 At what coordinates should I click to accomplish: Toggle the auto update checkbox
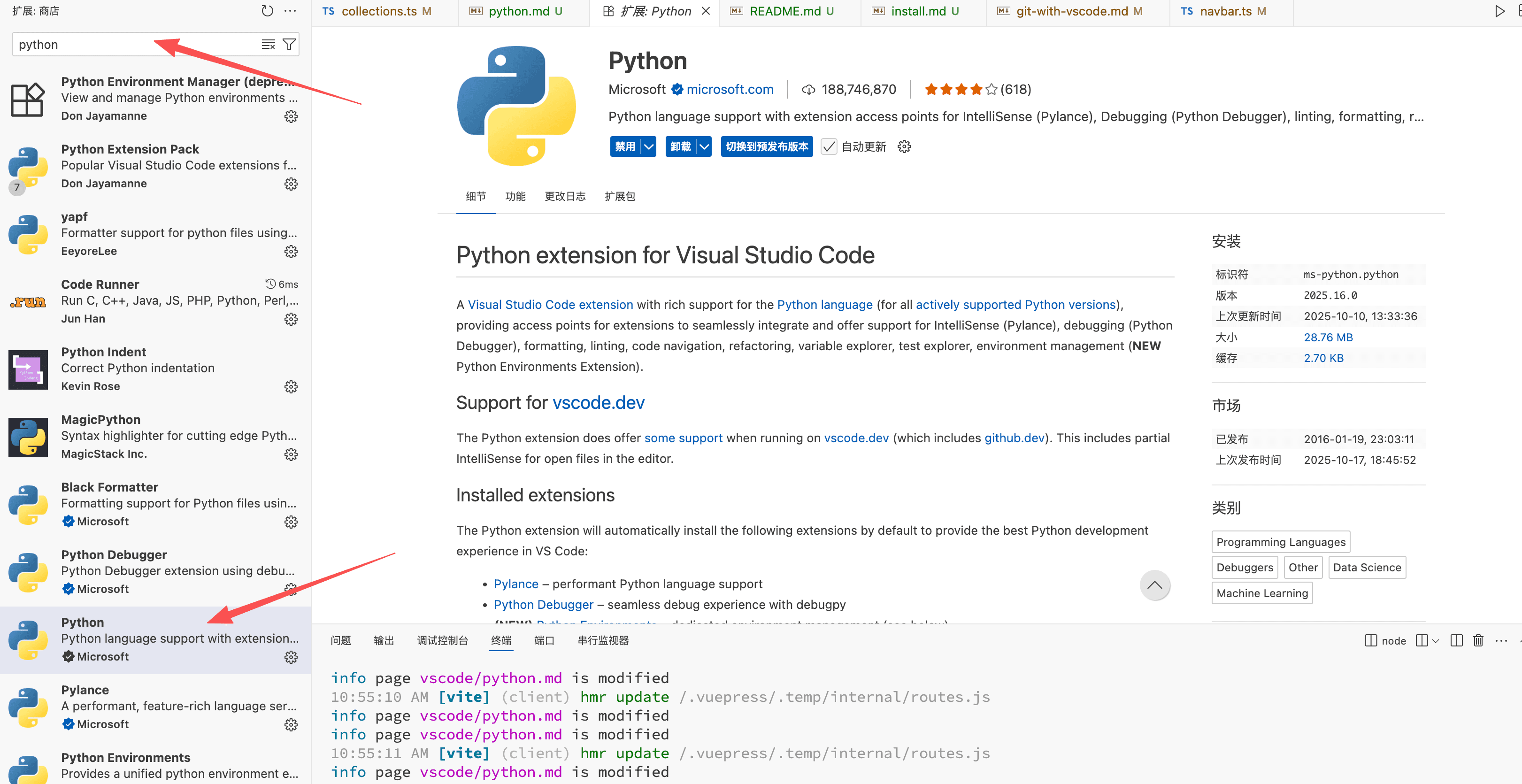(829, 146)
